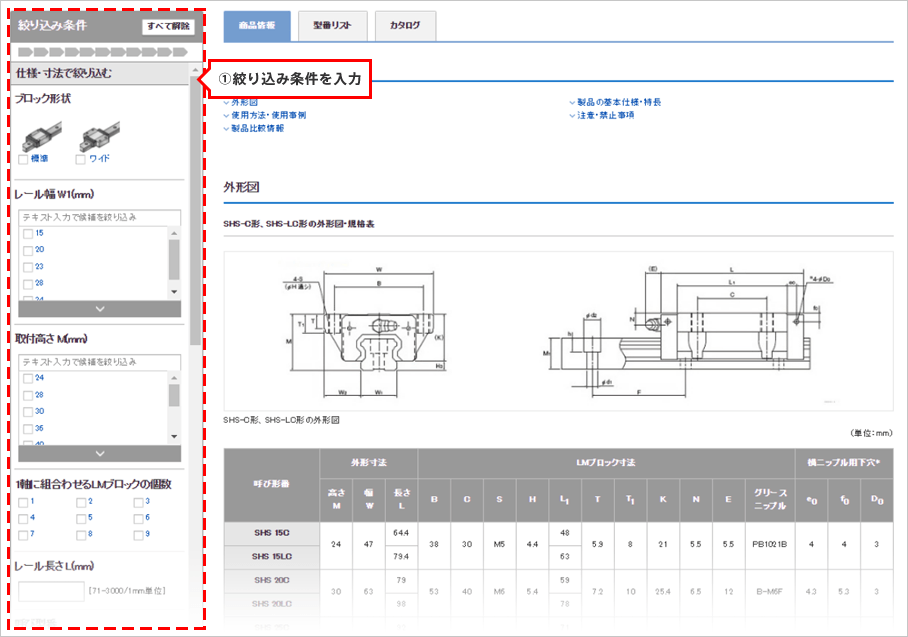This screenshot has width=908, height=637.
Task: Expand the 取付高さ M list with chevron bar
Action: 98,453
